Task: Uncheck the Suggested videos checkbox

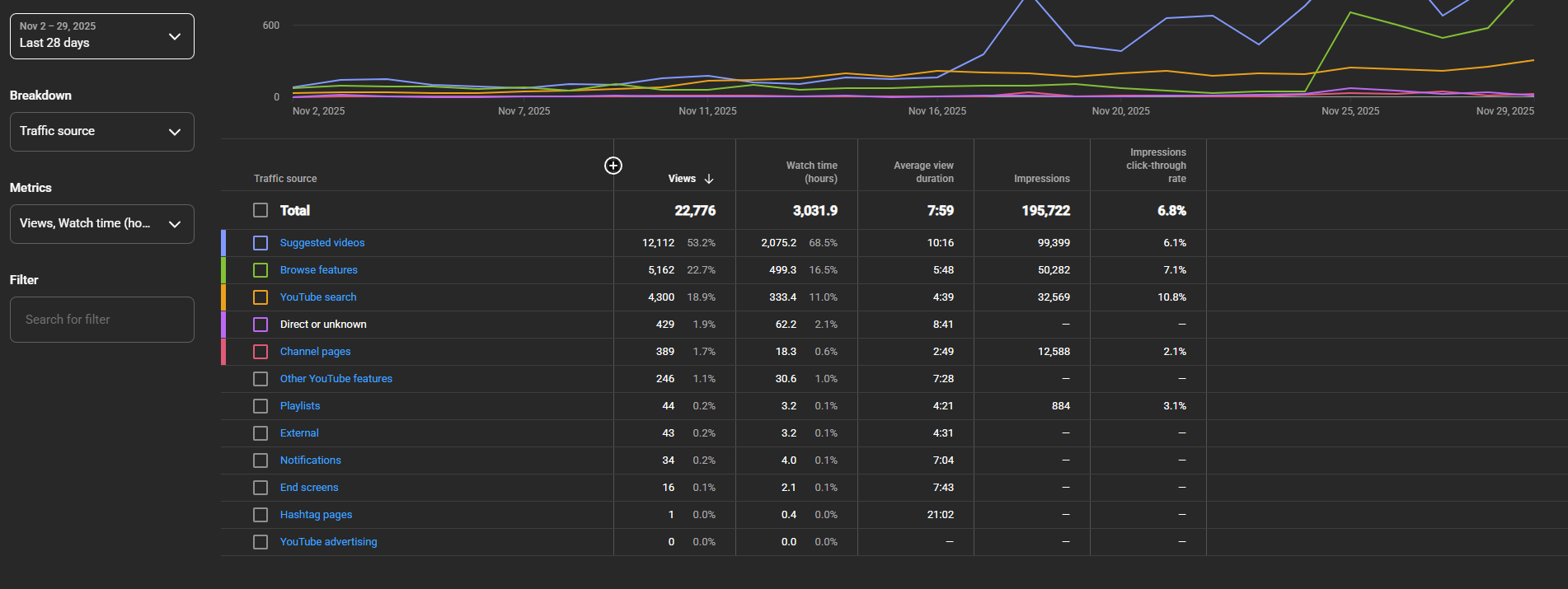Action: (261, 243)
